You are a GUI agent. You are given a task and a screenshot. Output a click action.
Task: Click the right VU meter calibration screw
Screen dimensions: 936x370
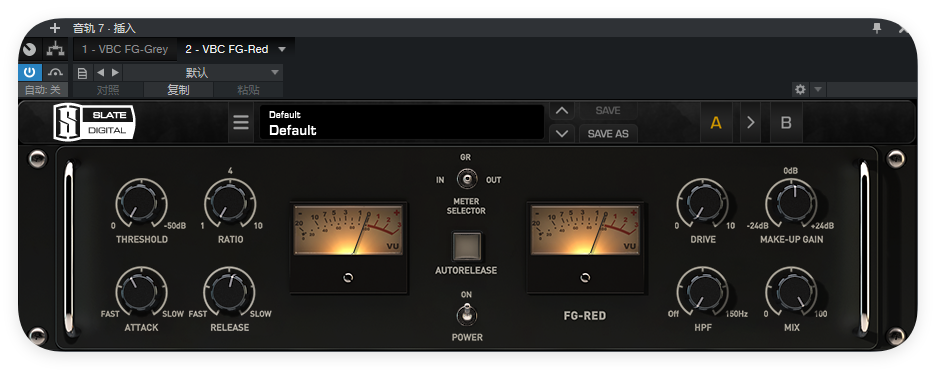(x=585, y=278)
